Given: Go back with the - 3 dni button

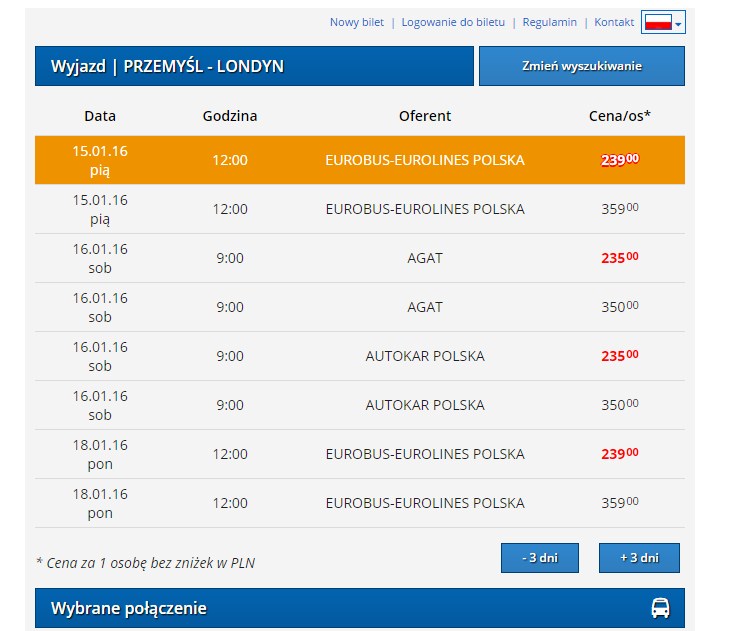Looking at the screenshot, I should coord(540,558).
